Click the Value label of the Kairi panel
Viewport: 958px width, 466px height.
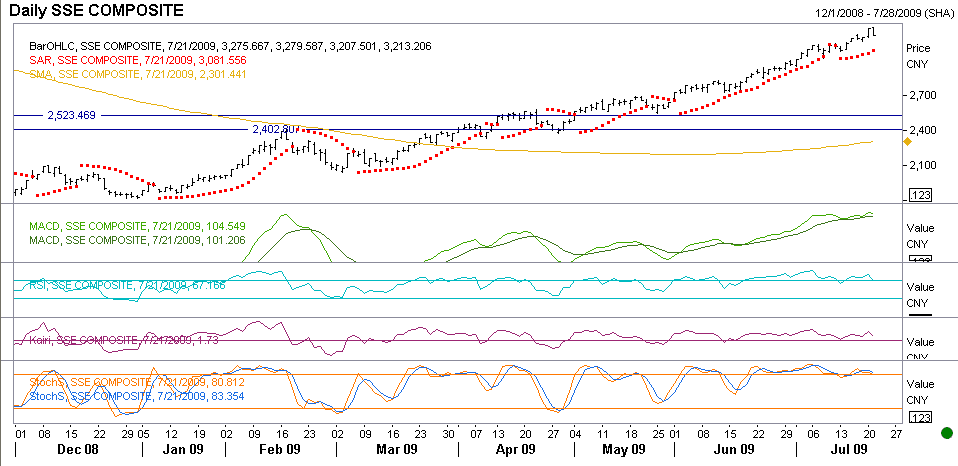pos(920,342)
